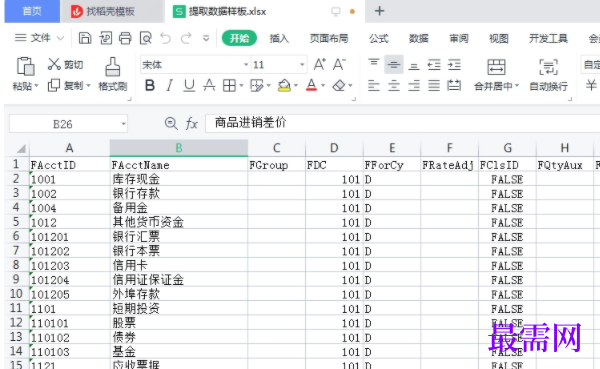Go to the 首页 home tab
This screenshot has width=600, height=369.
pos(32,11)
